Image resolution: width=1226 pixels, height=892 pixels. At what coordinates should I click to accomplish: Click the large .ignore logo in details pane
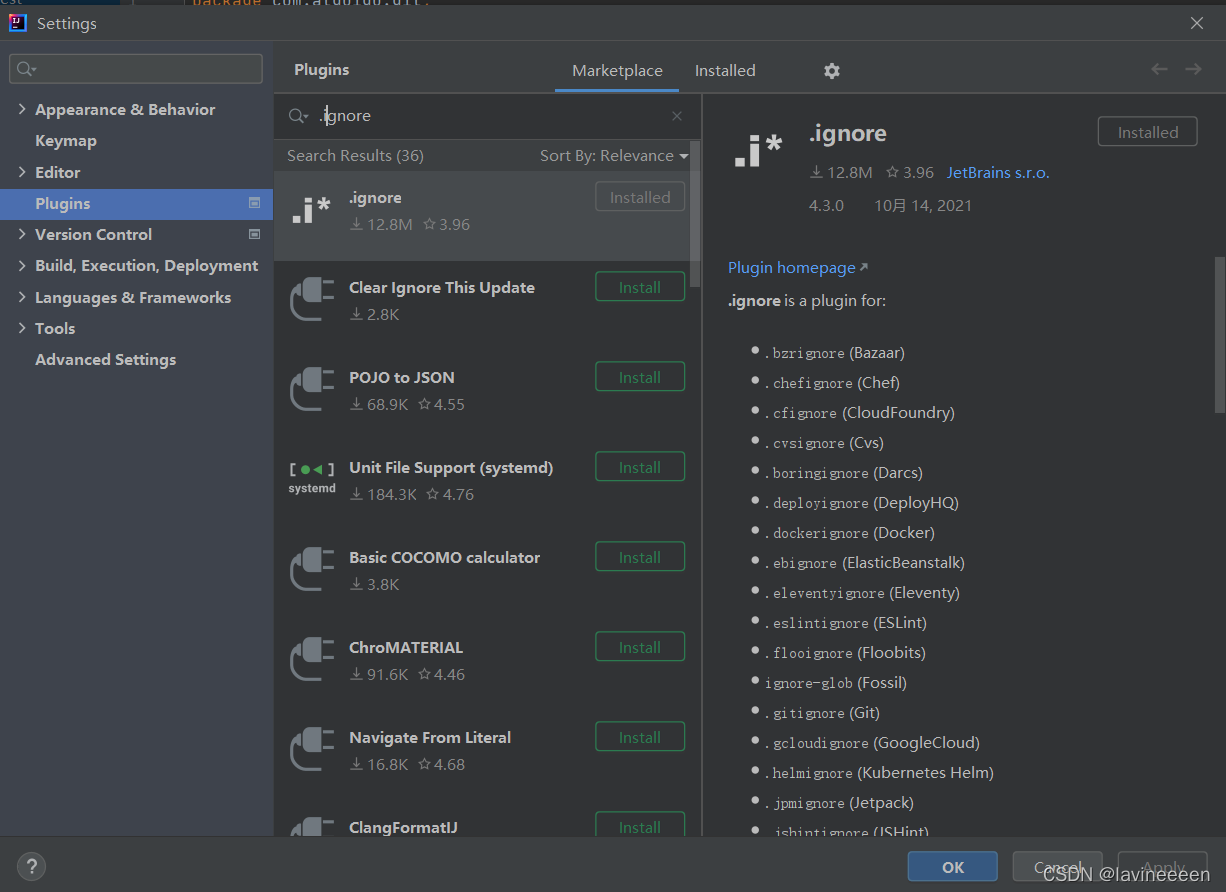(758, 152)
